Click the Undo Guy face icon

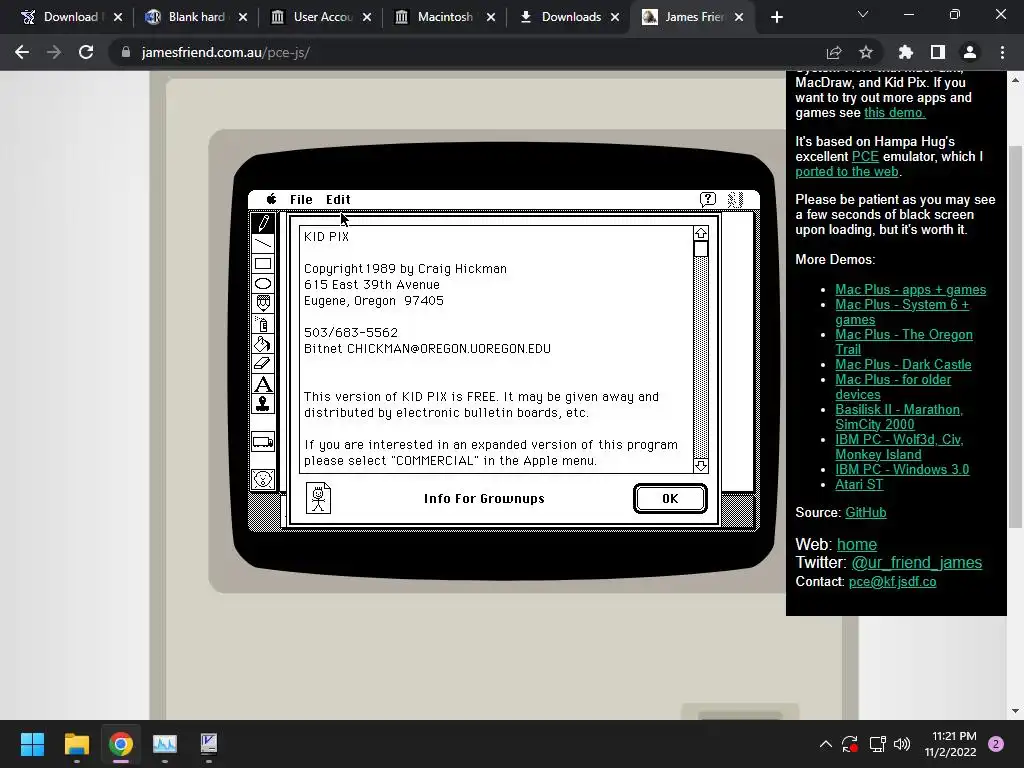point(263,479)
